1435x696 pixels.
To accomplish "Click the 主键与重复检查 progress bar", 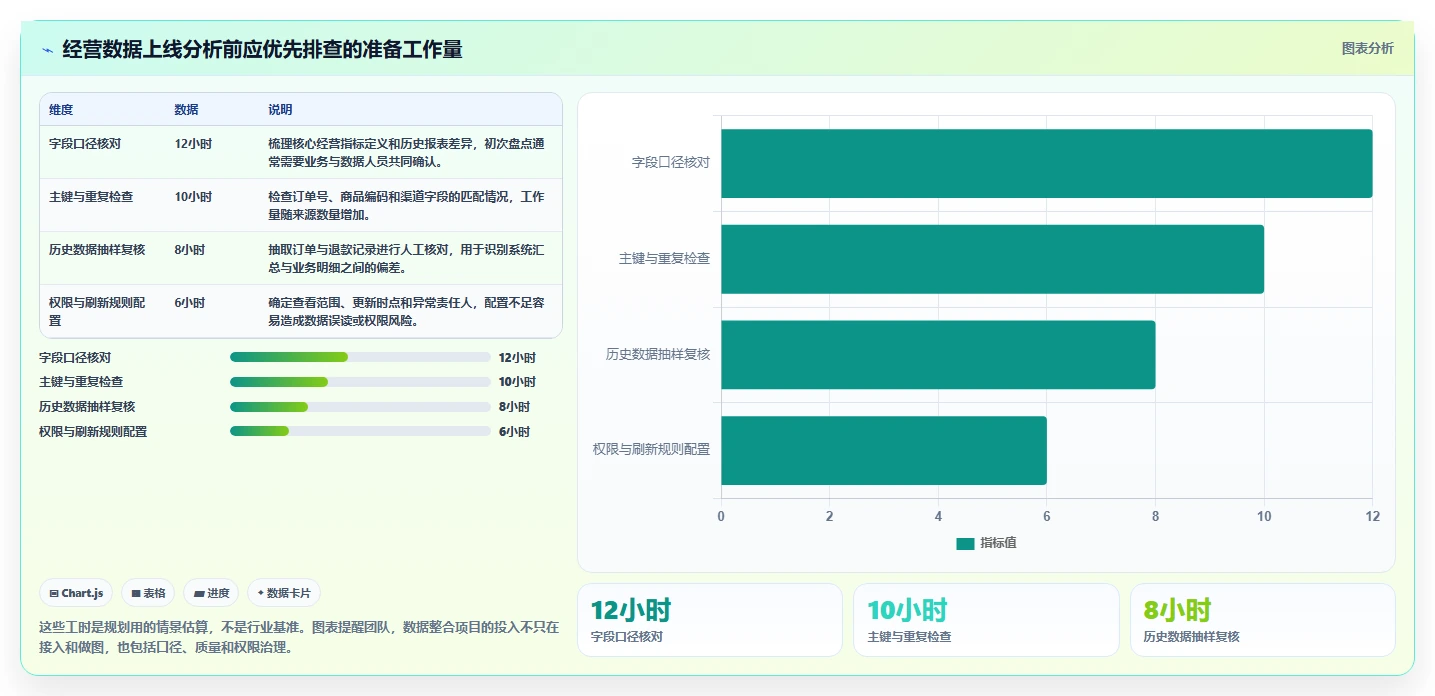I will 359,382.
